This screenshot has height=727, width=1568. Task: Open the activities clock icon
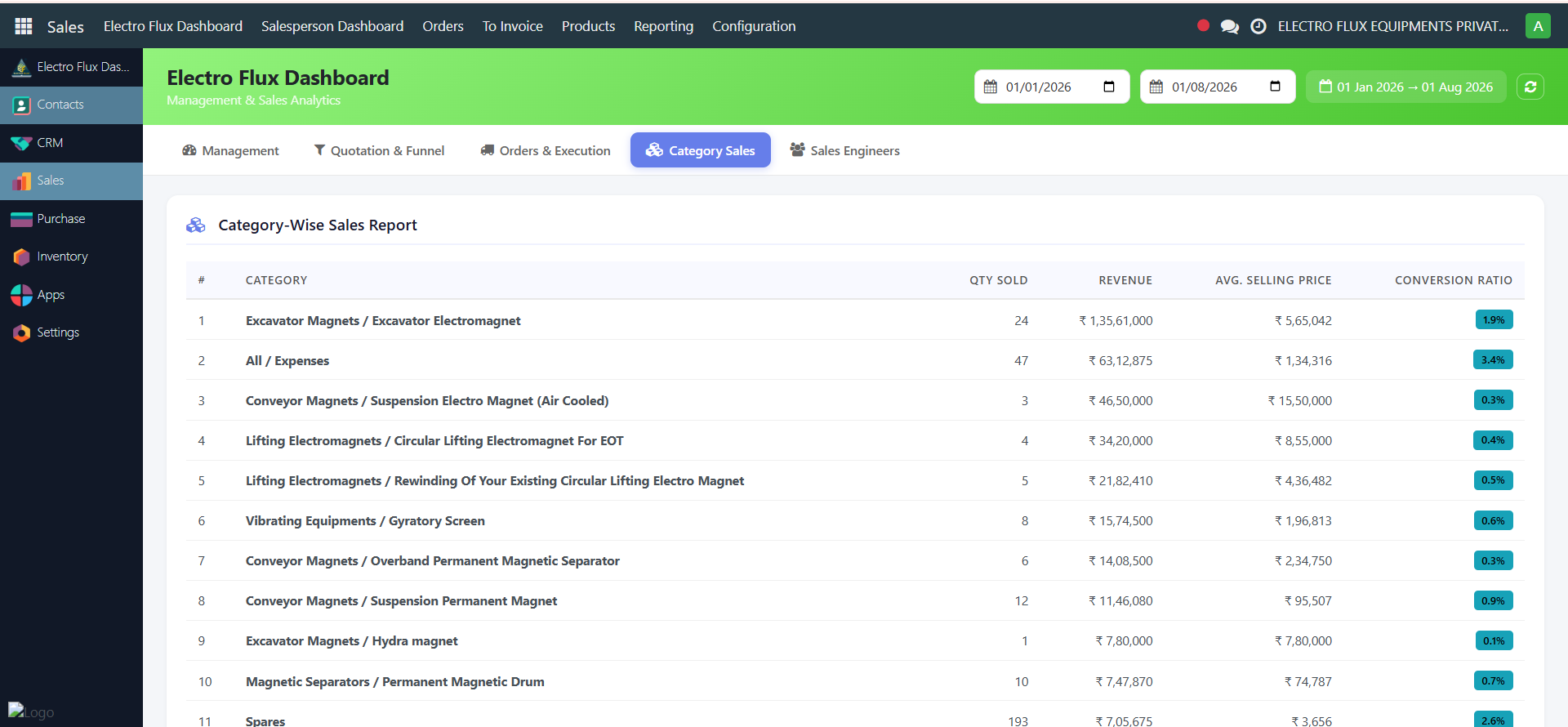[x=1258, y=26]
